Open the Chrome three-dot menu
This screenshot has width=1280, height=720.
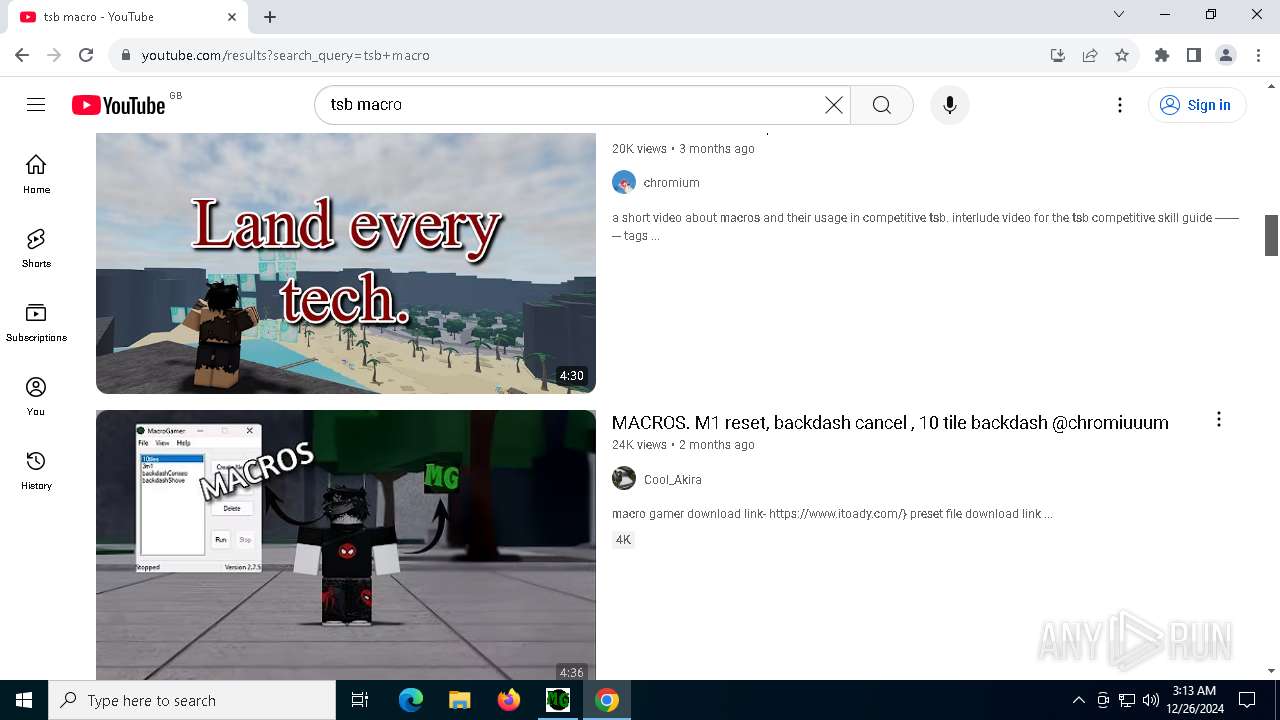(x=1258, y=55)
